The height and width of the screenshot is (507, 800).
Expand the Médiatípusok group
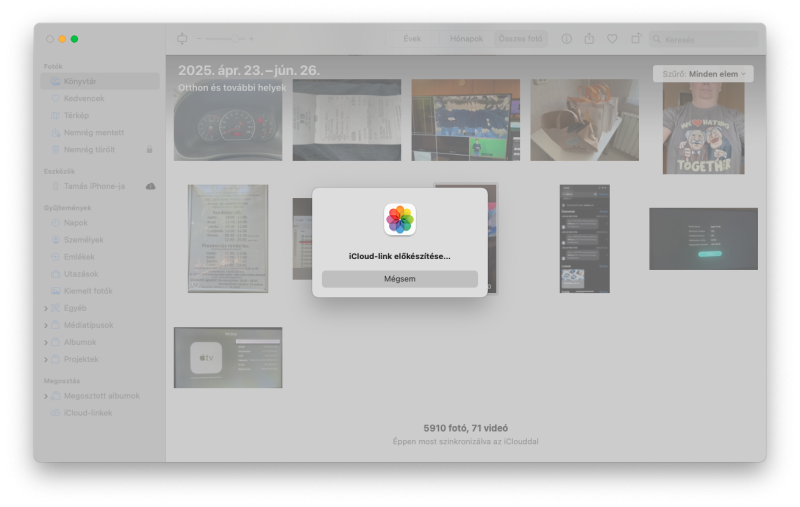tap(46, 325)
